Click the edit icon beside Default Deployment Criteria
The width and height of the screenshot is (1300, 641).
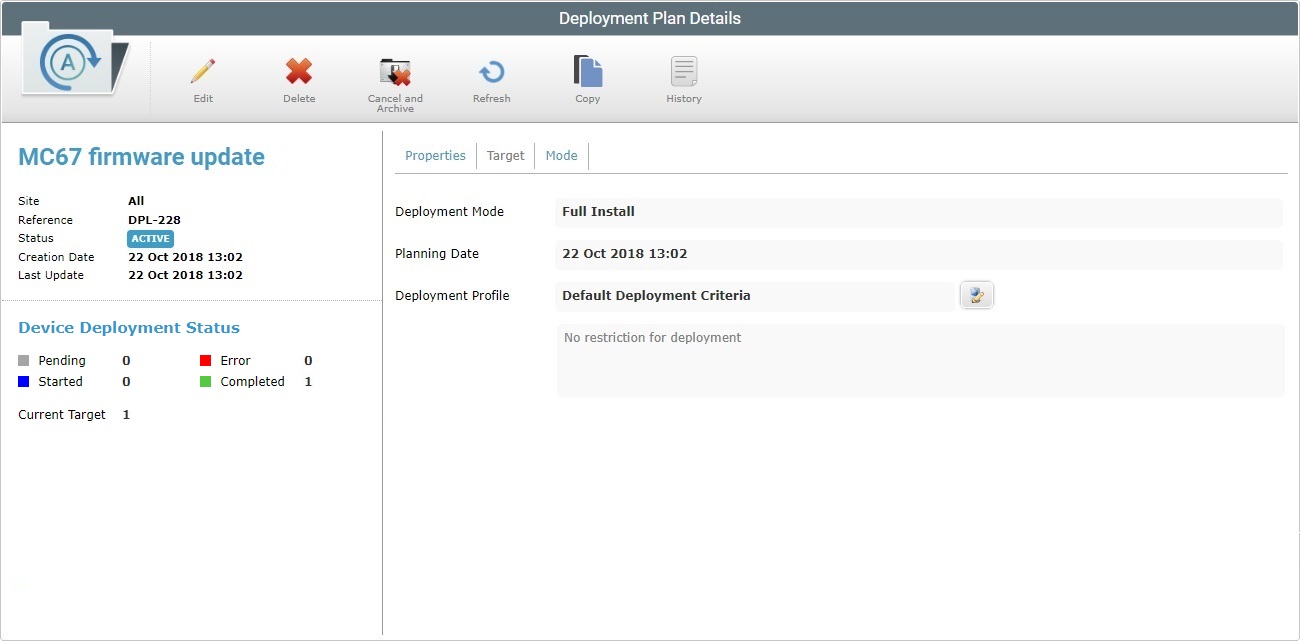click(x=976, y=294)
